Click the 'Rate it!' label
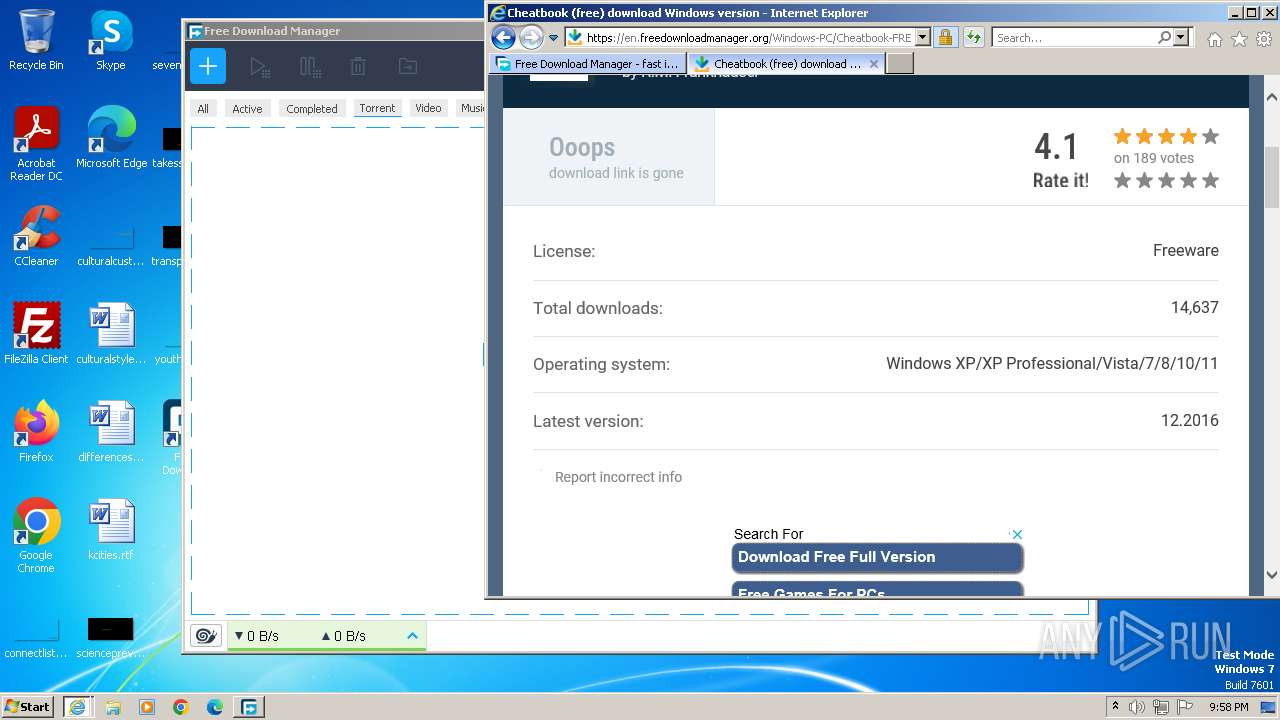The image size is (1280, 720). (1060, 181)
